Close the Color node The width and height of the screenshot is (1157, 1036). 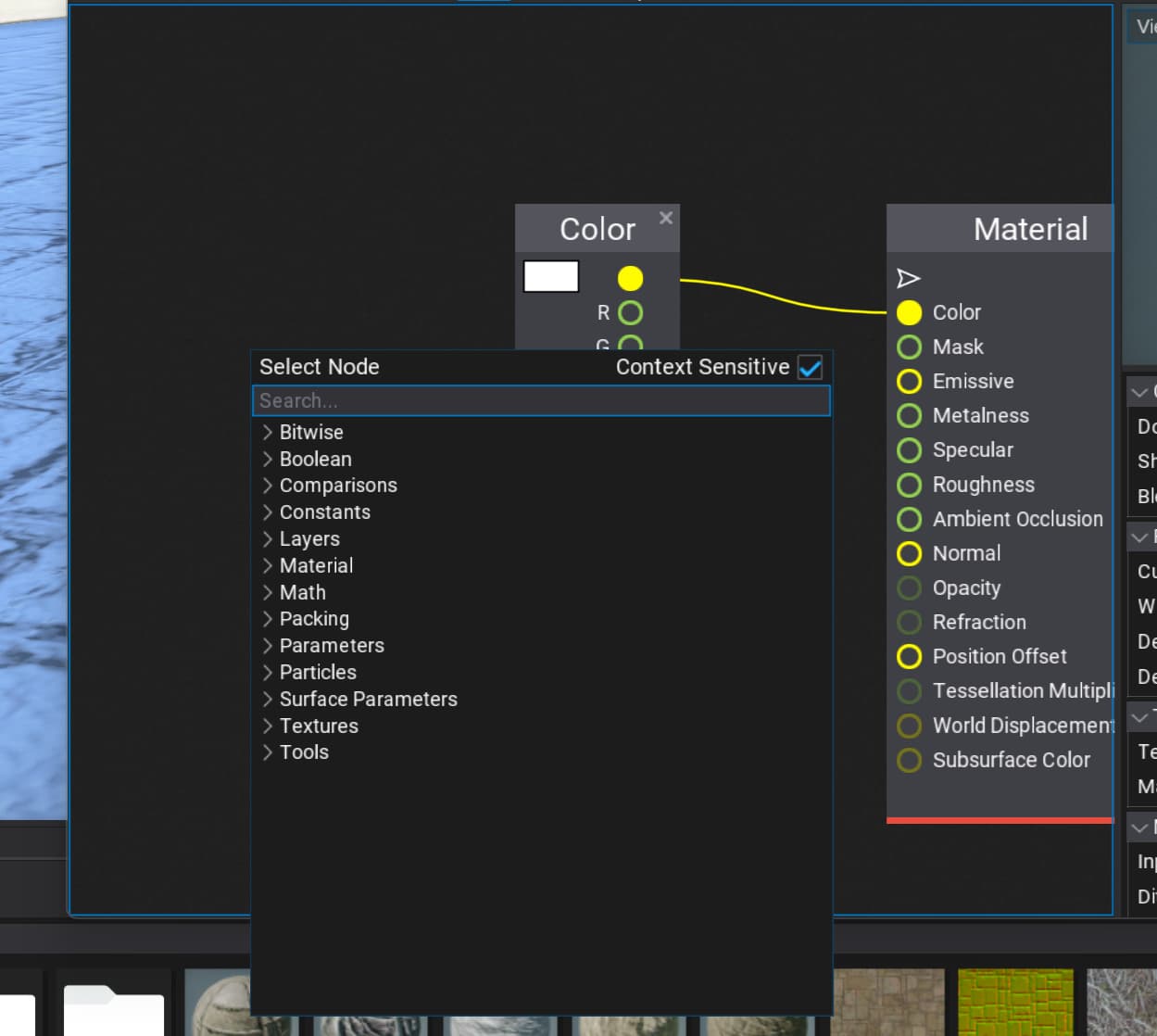click(x=665, y=218)
